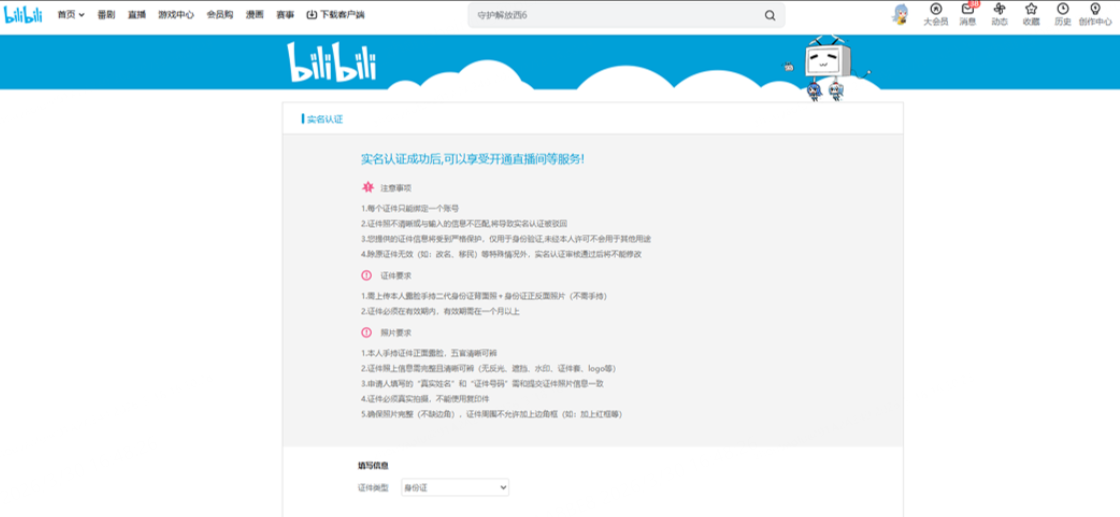Open the 首页 dropdown menu

coord(71,15)
